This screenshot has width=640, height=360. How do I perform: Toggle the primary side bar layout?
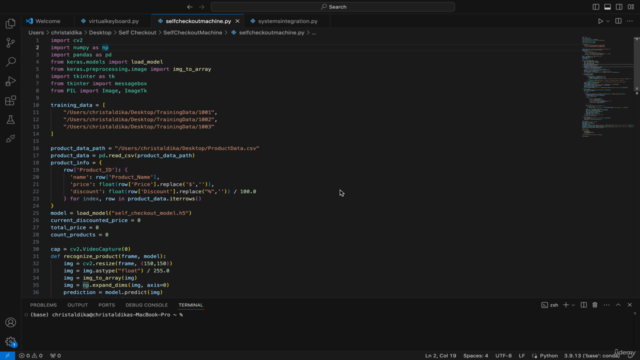tap(596, 7)
